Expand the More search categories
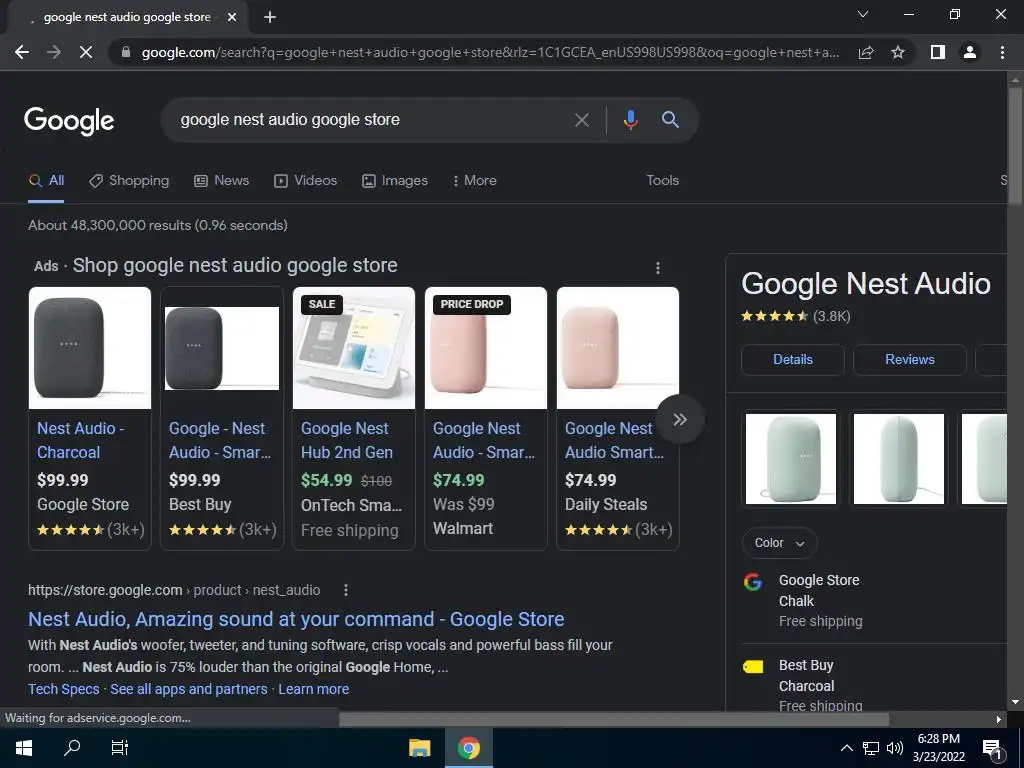This screenshot has width=1024, height=768. tap(475, 181)
